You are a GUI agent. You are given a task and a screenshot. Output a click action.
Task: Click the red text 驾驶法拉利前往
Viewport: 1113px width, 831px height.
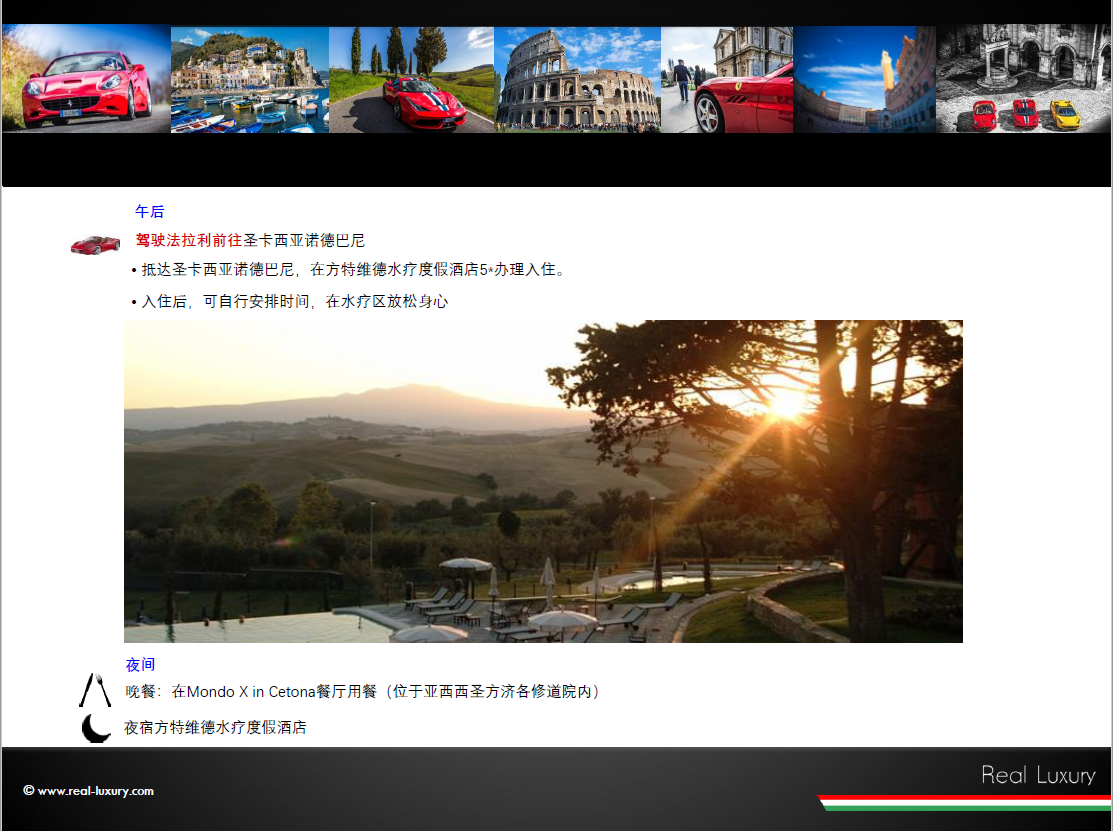click(189, 241)
